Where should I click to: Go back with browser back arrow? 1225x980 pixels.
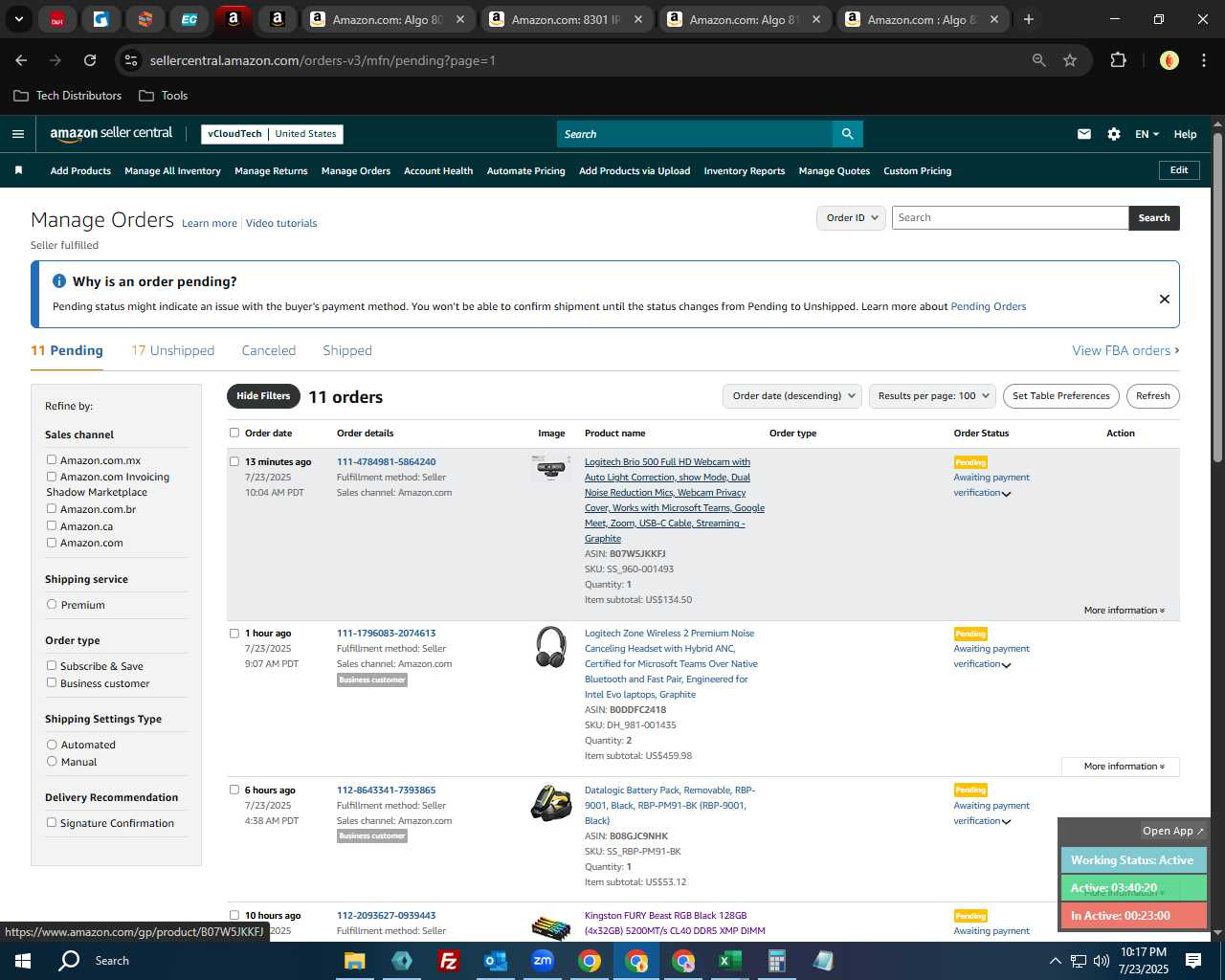click(x=21, y=60)
